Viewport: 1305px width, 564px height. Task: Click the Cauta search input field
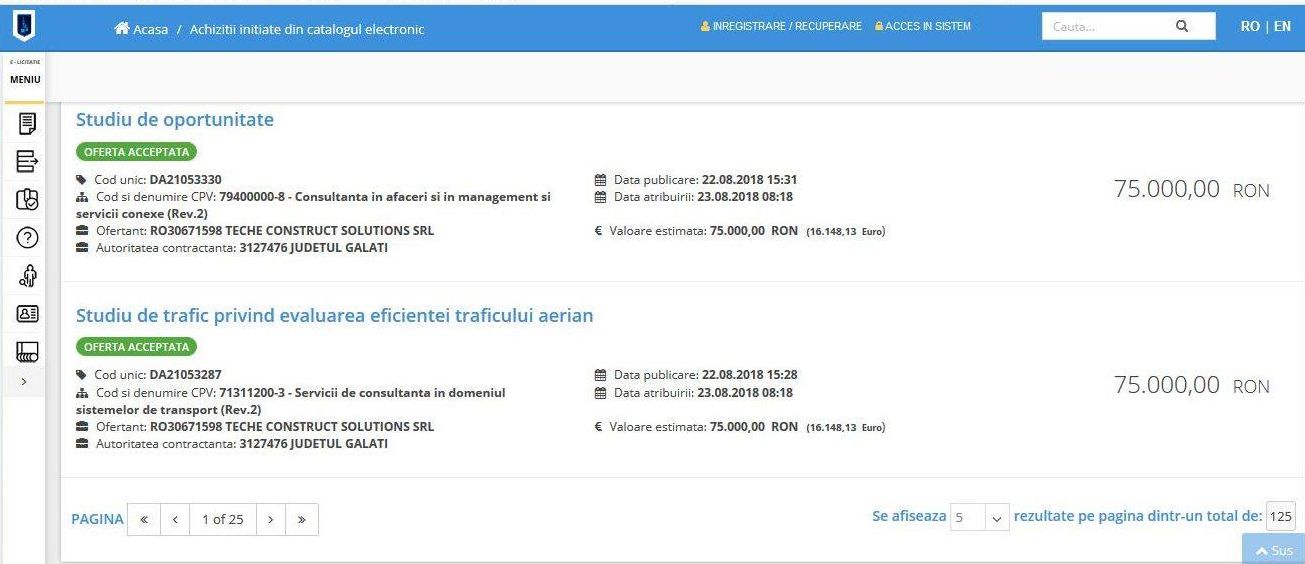coord(1100,27)
